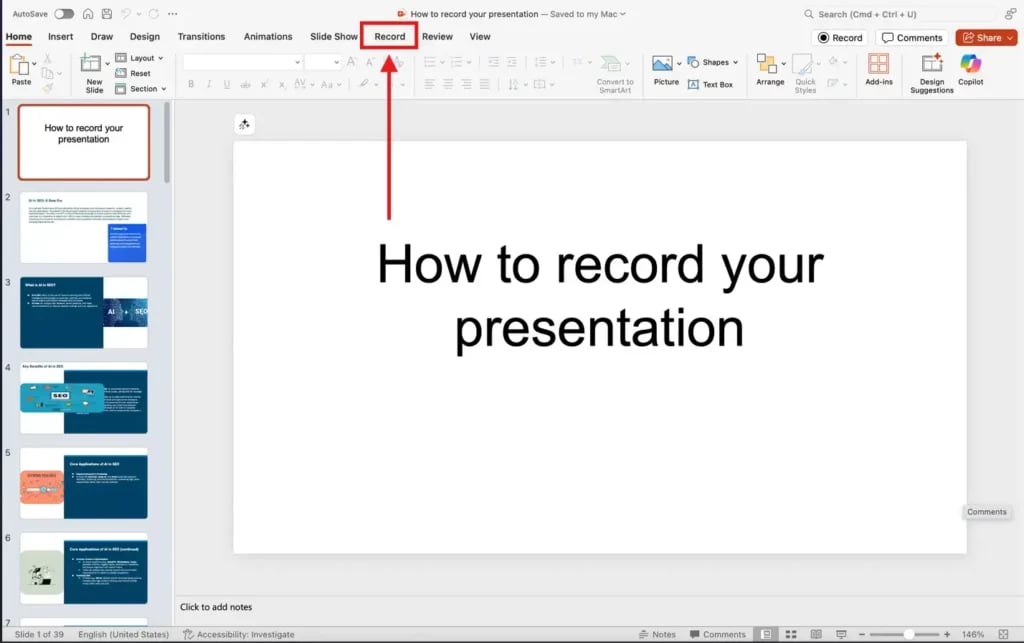The image size is (1024, 643).
Task: Switch to Reading view in status bar
Action: pos(815,633)
